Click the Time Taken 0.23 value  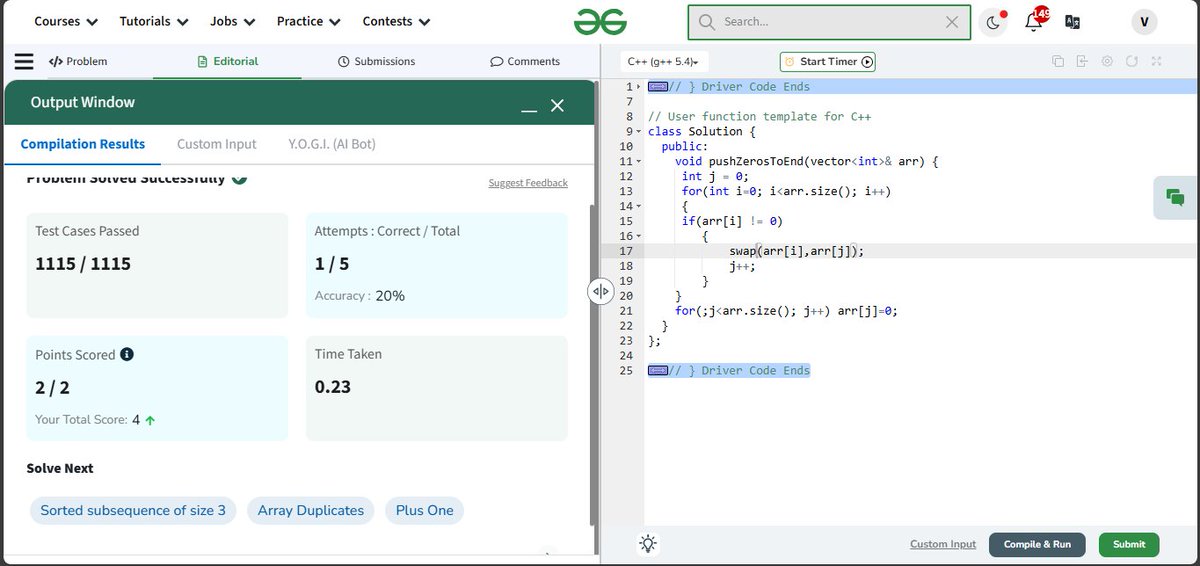click(x=333, y=387)
